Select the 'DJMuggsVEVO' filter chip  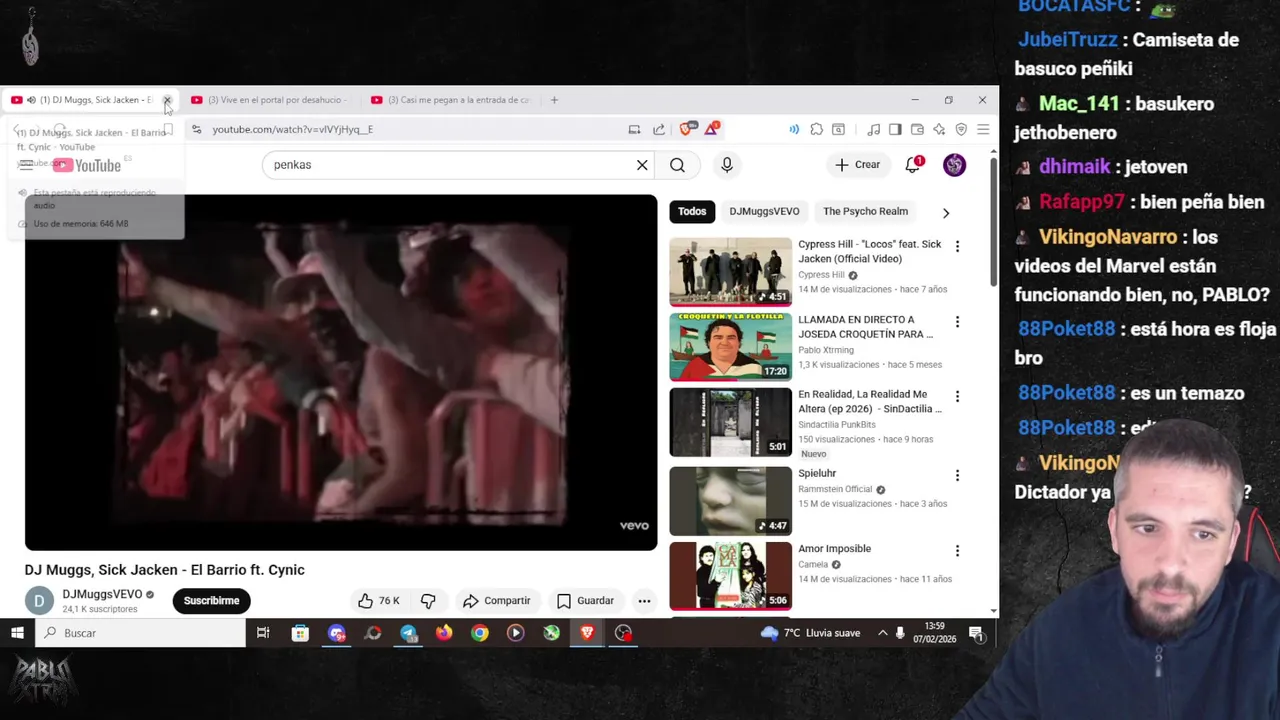764,211
